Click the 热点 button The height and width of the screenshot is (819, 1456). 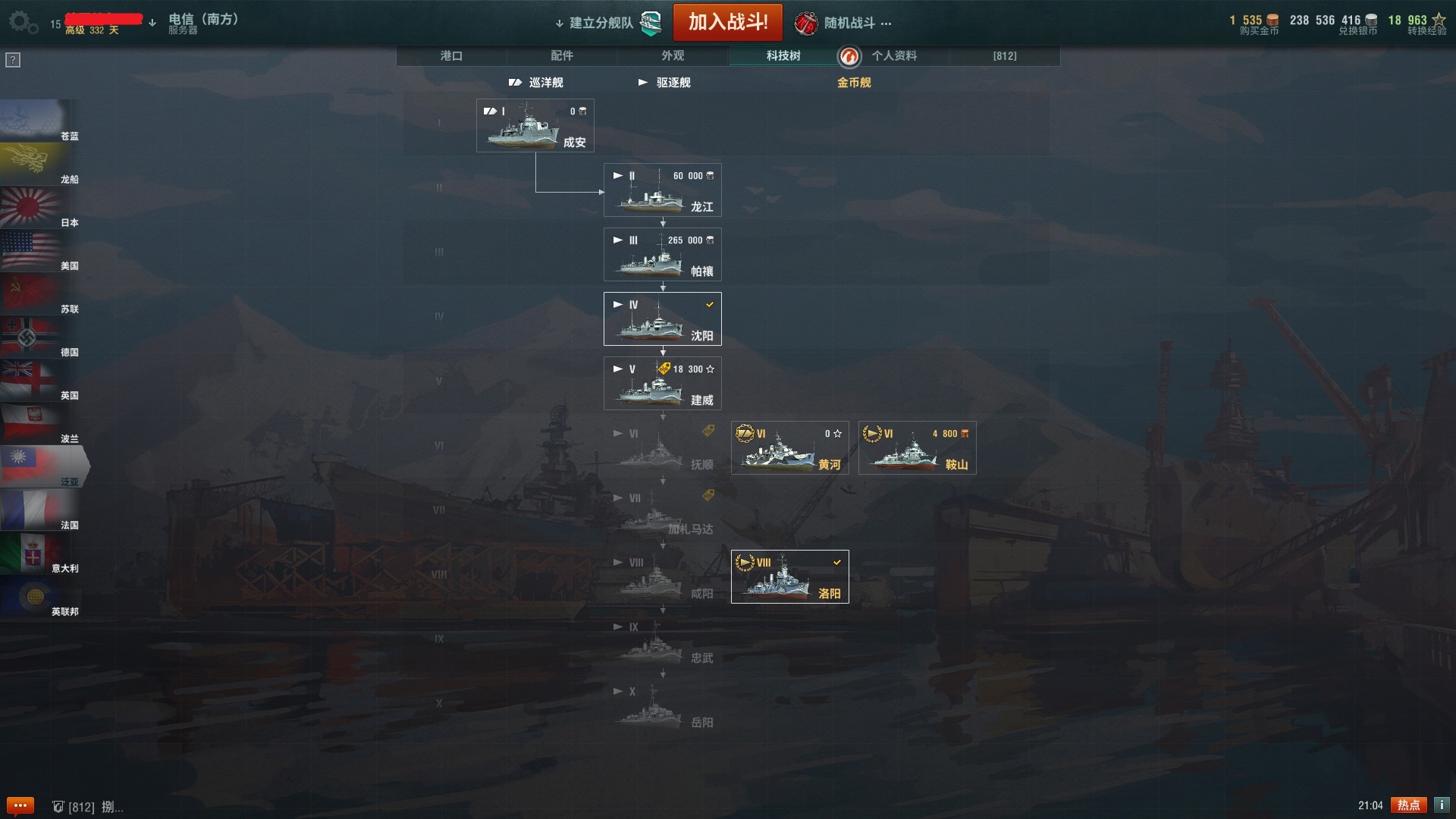coord(1409,805)
